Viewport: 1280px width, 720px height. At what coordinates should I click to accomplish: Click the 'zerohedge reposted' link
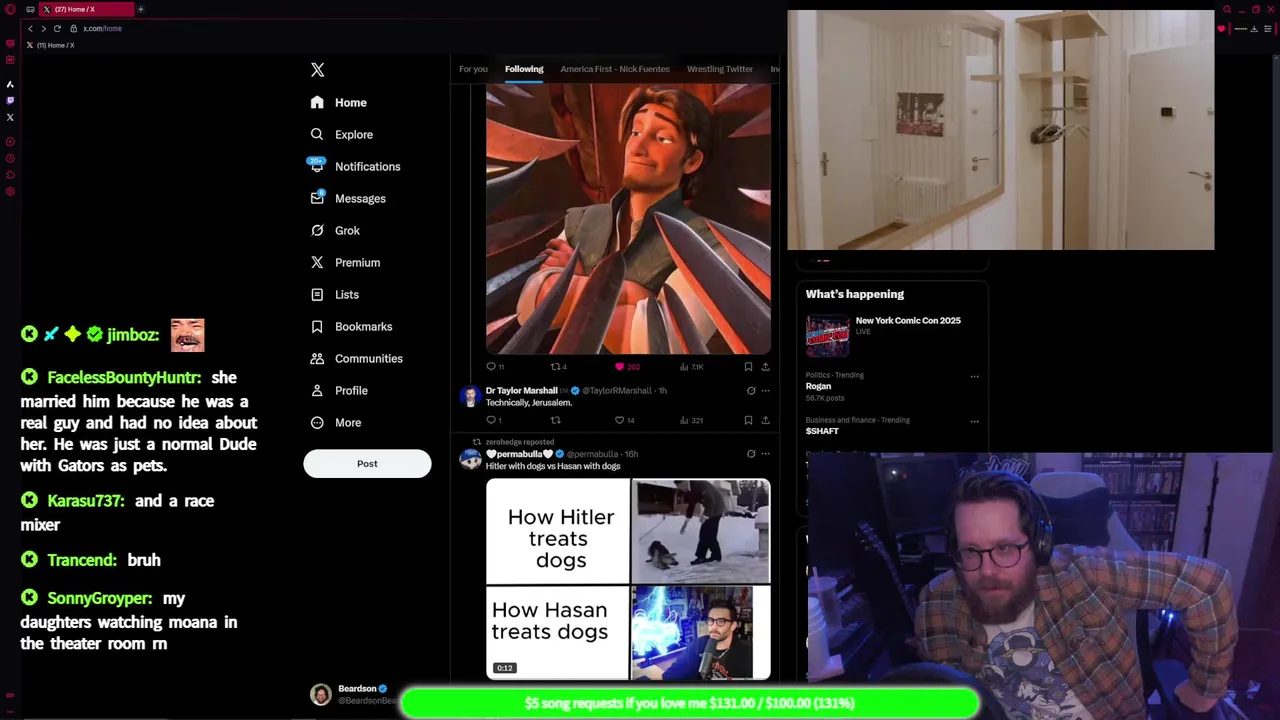(519, 442)
